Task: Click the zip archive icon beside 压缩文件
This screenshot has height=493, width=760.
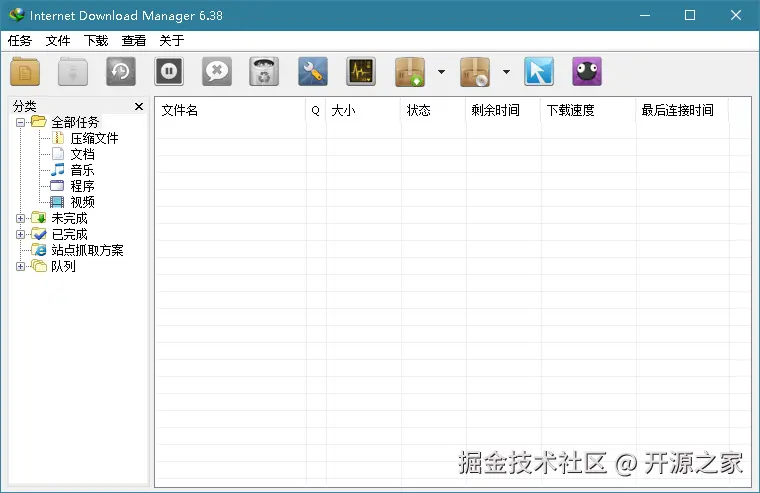Action: [x=58, y=138]
